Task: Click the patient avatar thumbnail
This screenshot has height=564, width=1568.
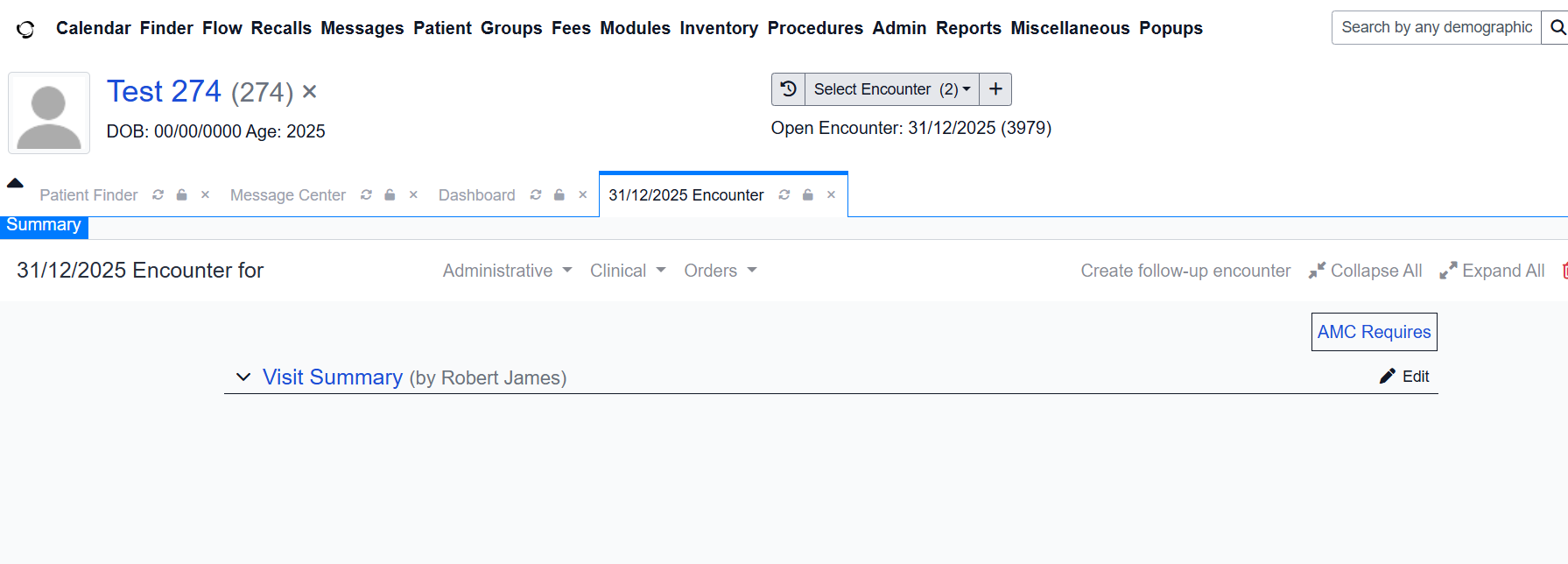Action: coord(49,113)
